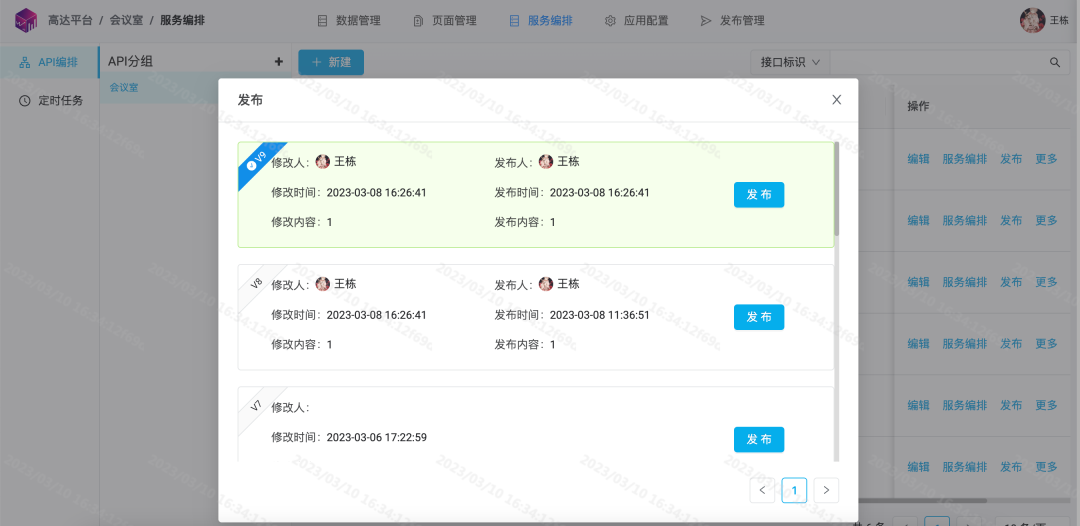Open the 数据管理 tab
This screenshot has height=526, width=1080.
pyautogui.click(x=349, y=21)
